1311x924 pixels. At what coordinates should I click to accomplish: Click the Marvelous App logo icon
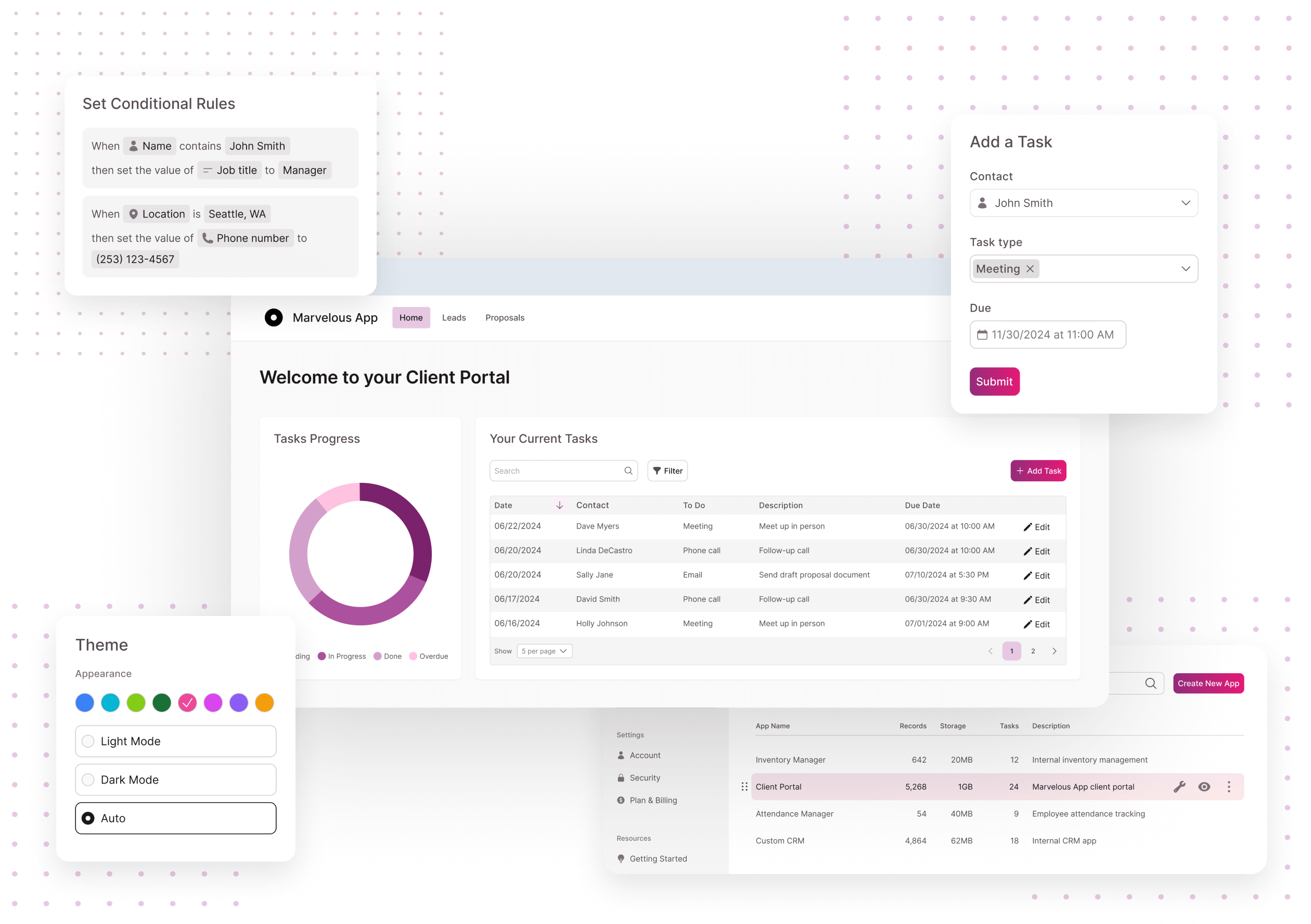coord(274,317)
